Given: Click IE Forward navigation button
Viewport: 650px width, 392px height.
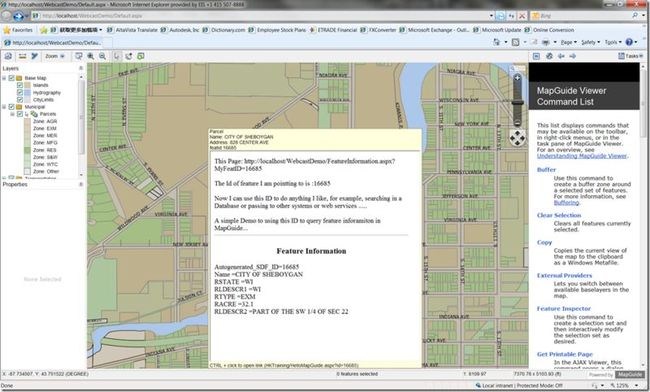Looking at the screenshot, I should click(x=18, y=16).
